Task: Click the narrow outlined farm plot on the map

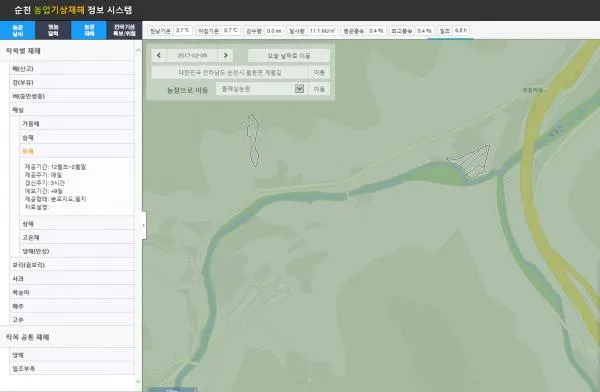Action: 253,140
